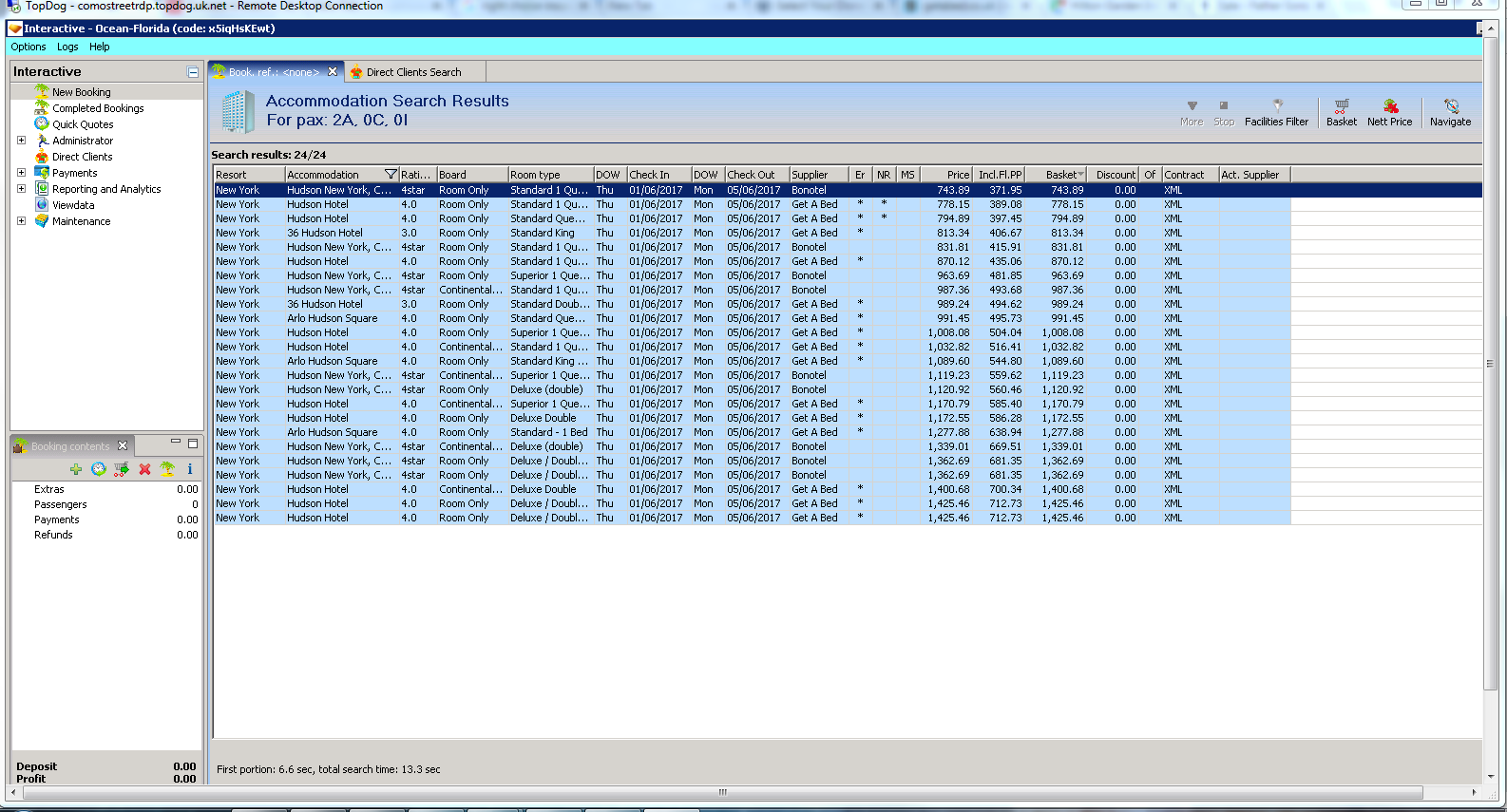Click the Discount column header
Image resolution: width=1507 pixels, height=812 pixels.
1114,175
